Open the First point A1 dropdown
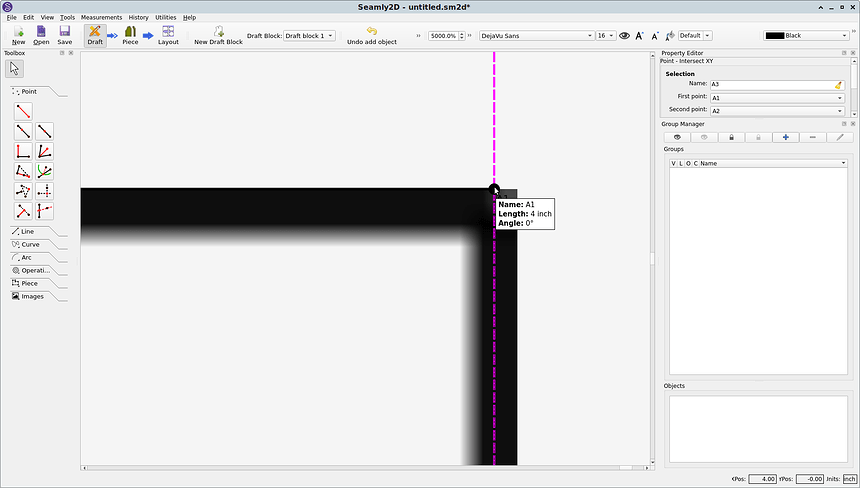The height and width of the screenshot is (488, 860). [x=777, y=98]
